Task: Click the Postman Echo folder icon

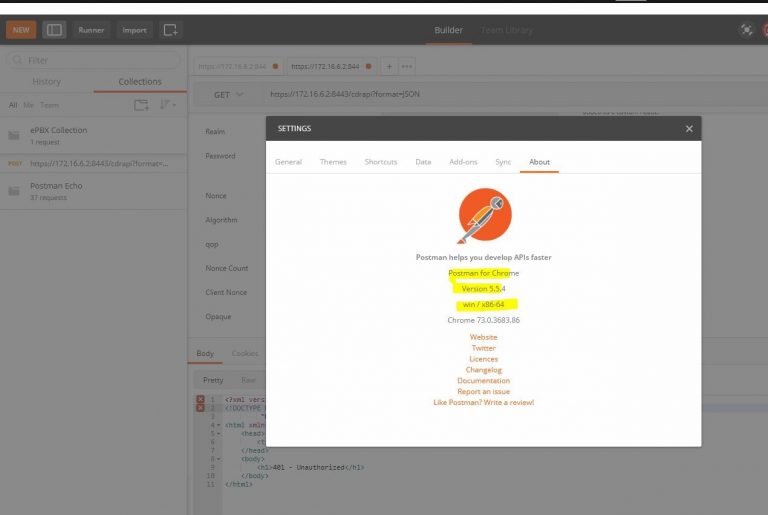Action: pos(14,191)
